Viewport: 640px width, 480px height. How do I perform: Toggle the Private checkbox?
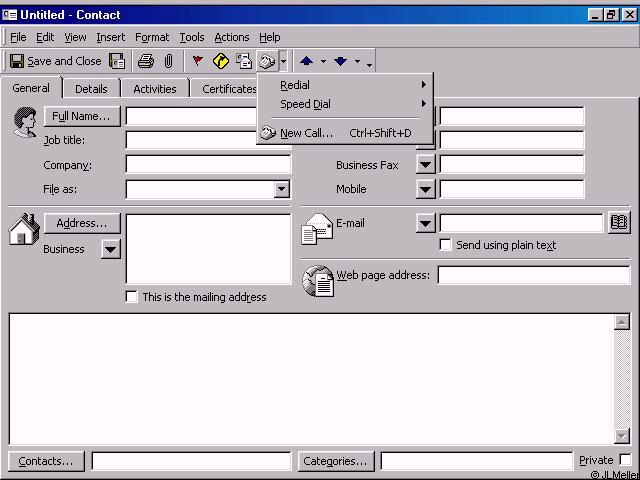(624, 460)
